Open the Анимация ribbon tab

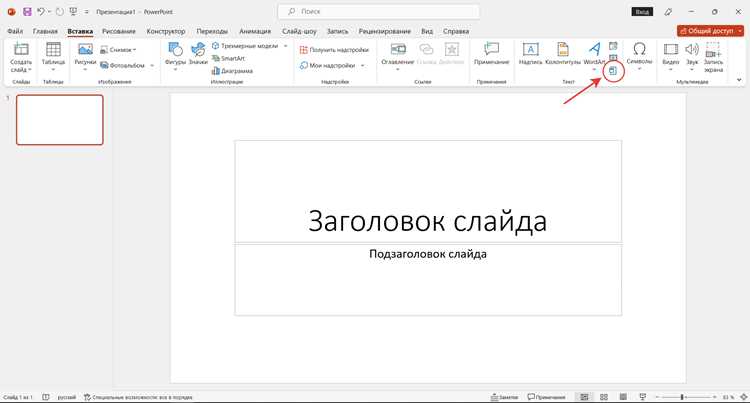pos(255,31)
